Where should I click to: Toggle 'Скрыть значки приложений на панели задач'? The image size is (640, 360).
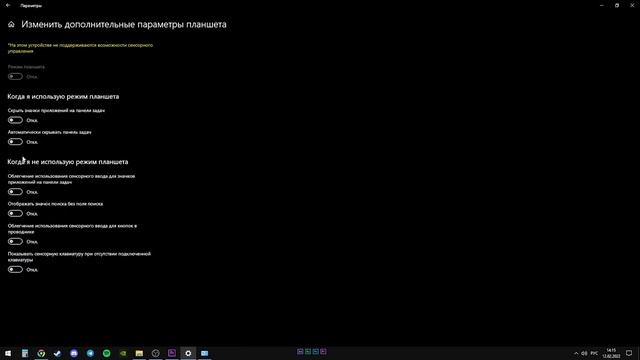[15, 120]
